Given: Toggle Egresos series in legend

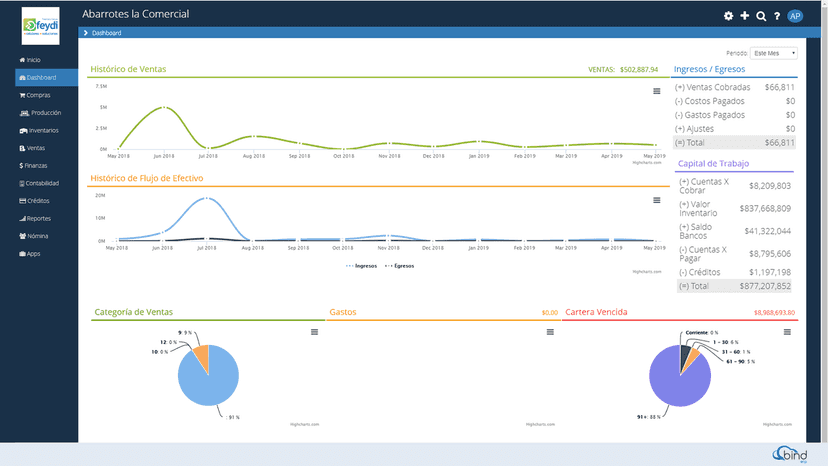Looking at the screenshot, I should tap(400, 266).
